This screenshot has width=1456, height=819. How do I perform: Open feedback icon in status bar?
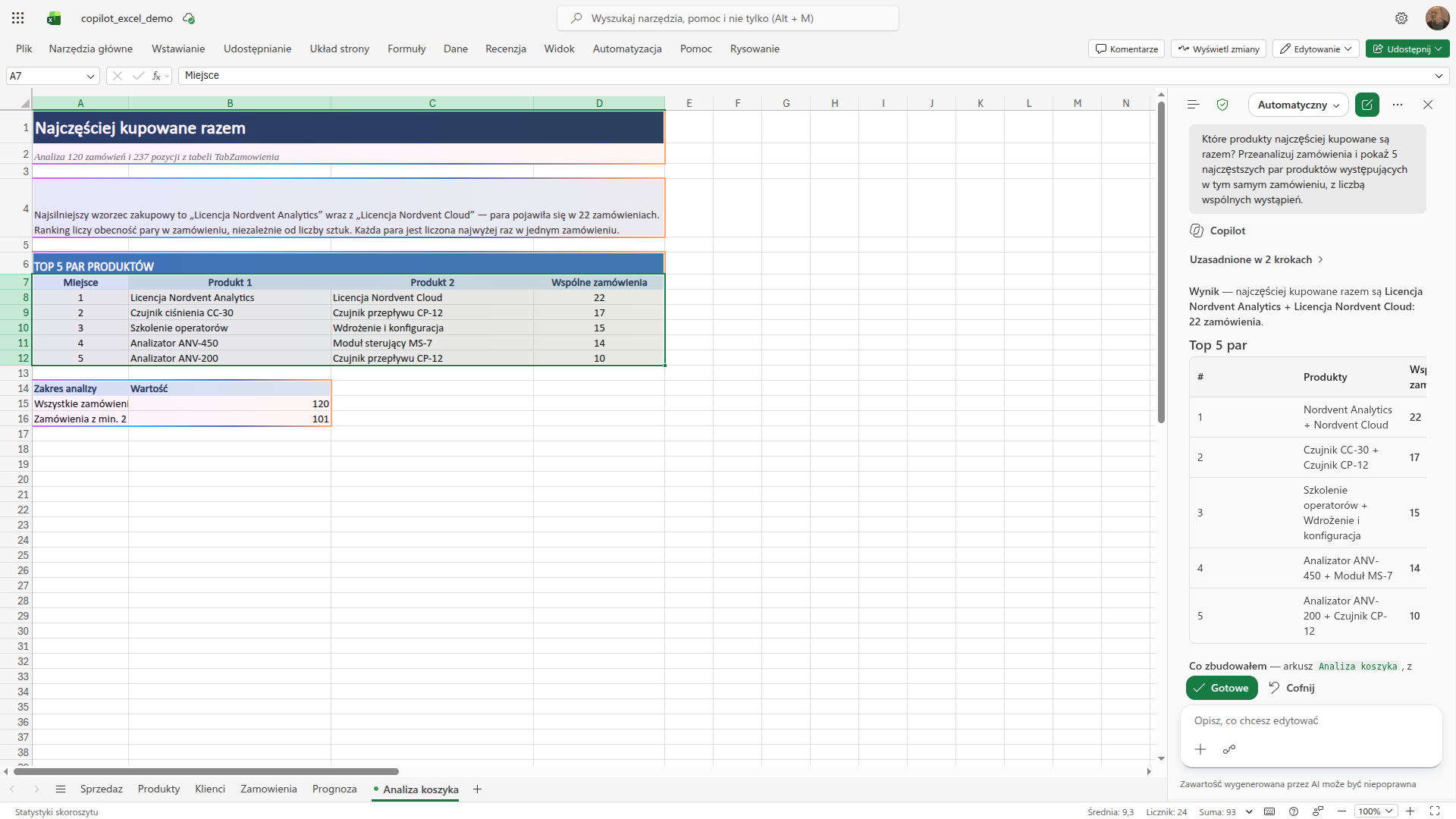coord(1318,811)
